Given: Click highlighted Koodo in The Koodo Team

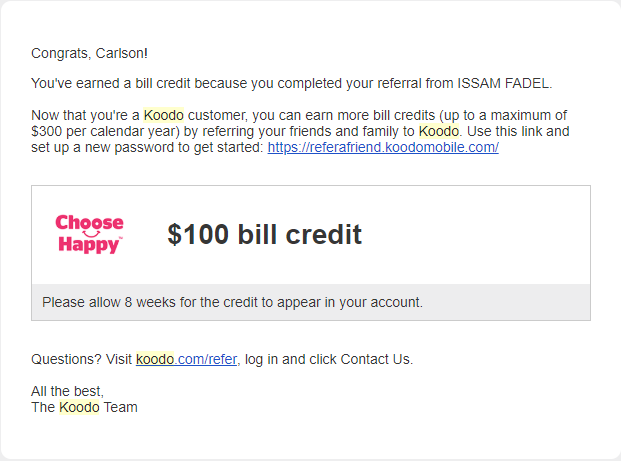Looking at the screenshot, I should (79, 407).
